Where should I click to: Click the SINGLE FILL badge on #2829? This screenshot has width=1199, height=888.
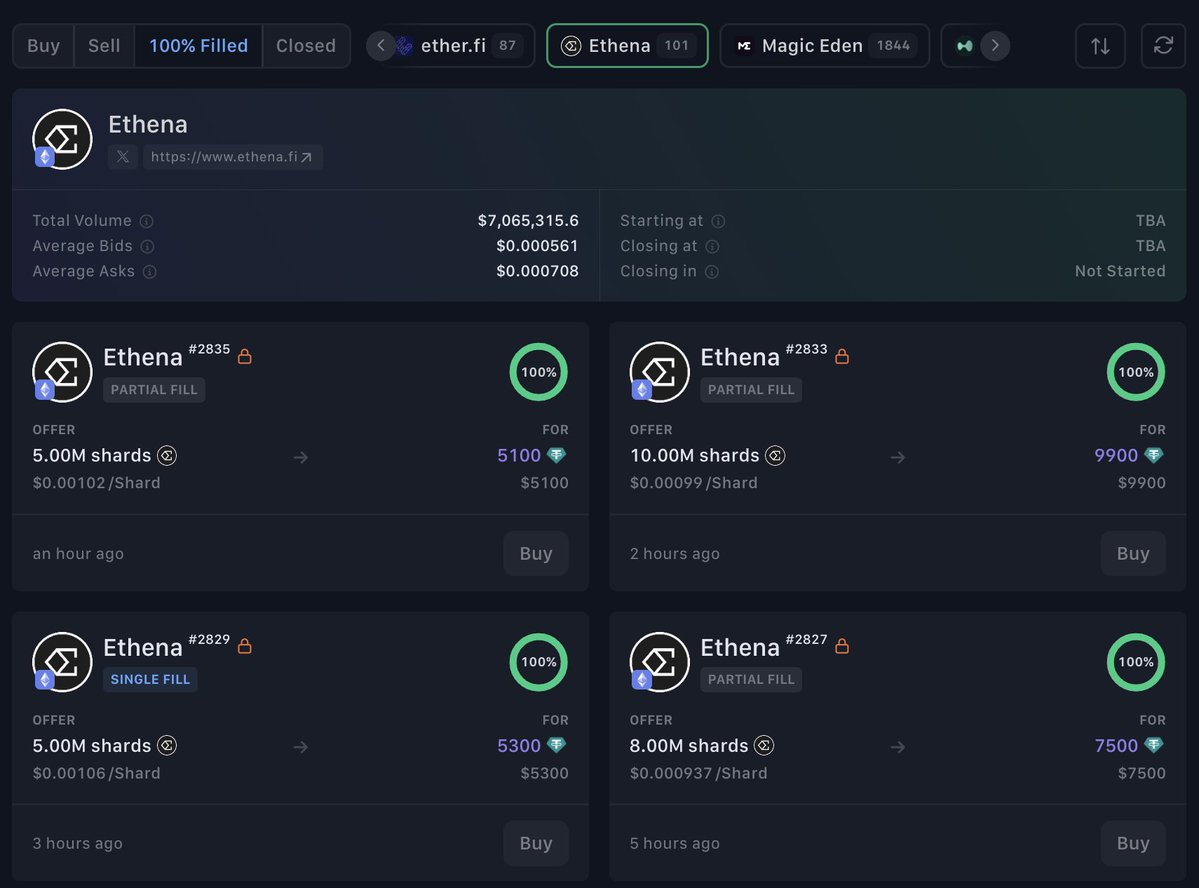pos(150,679)
